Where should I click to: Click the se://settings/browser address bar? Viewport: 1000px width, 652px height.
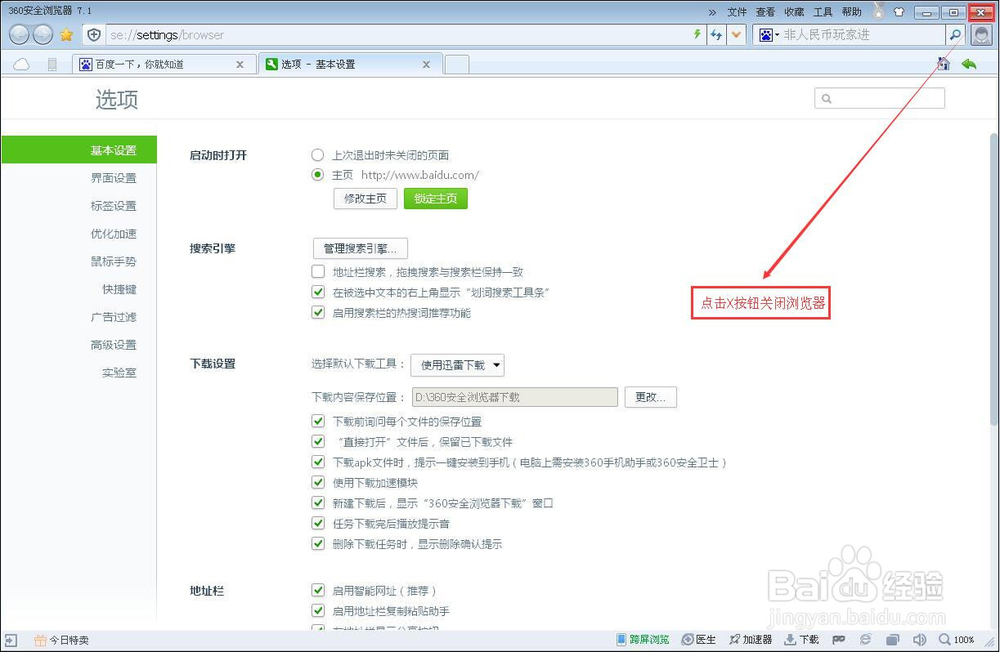coord(399,35)
